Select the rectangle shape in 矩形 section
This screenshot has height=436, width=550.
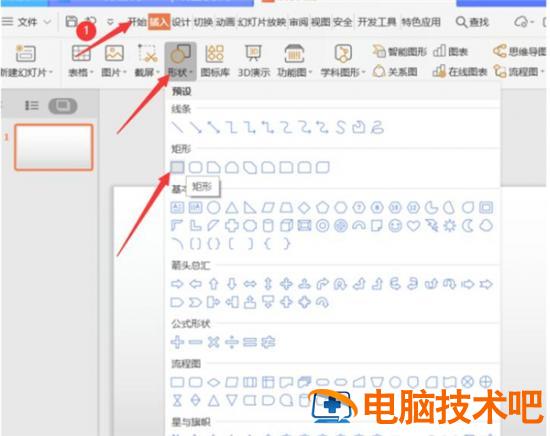(177, 167)
